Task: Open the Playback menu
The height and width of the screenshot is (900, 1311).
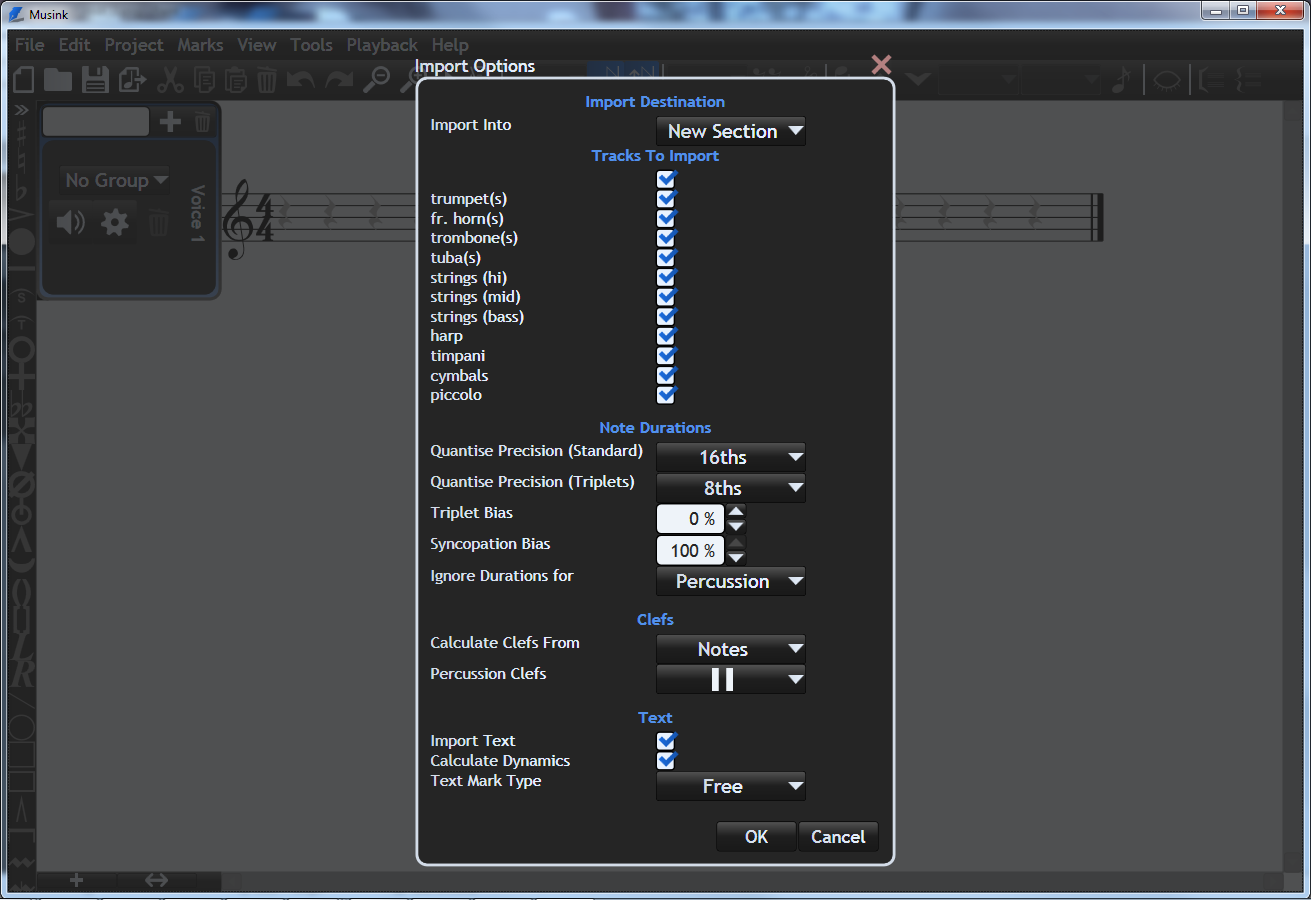Action: [382, 45]
